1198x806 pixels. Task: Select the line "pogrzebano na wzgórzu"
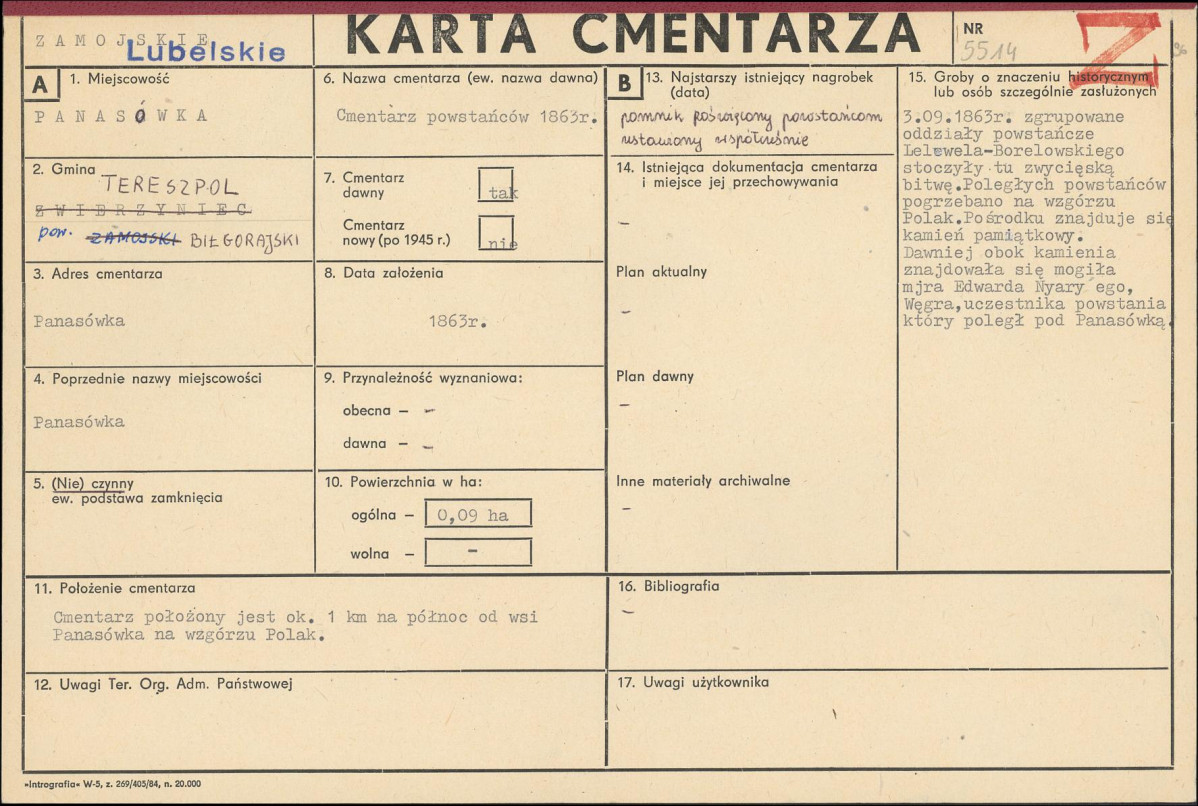pyautogui.click(x=1009, y=202)
